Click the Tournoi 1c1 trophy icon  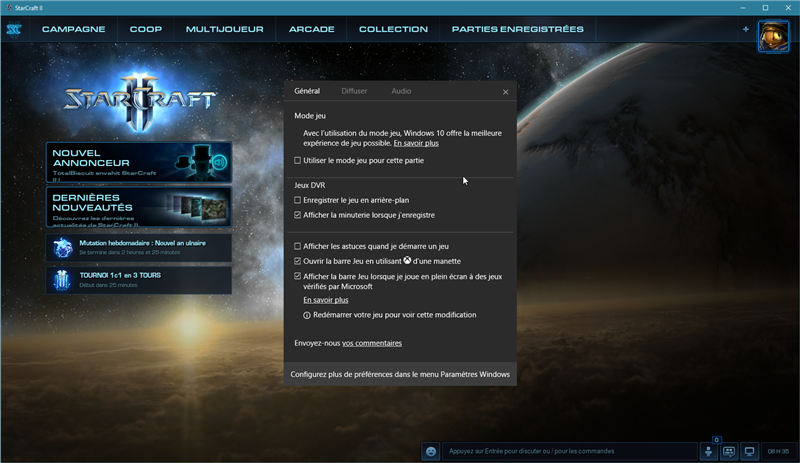point(62,280)
